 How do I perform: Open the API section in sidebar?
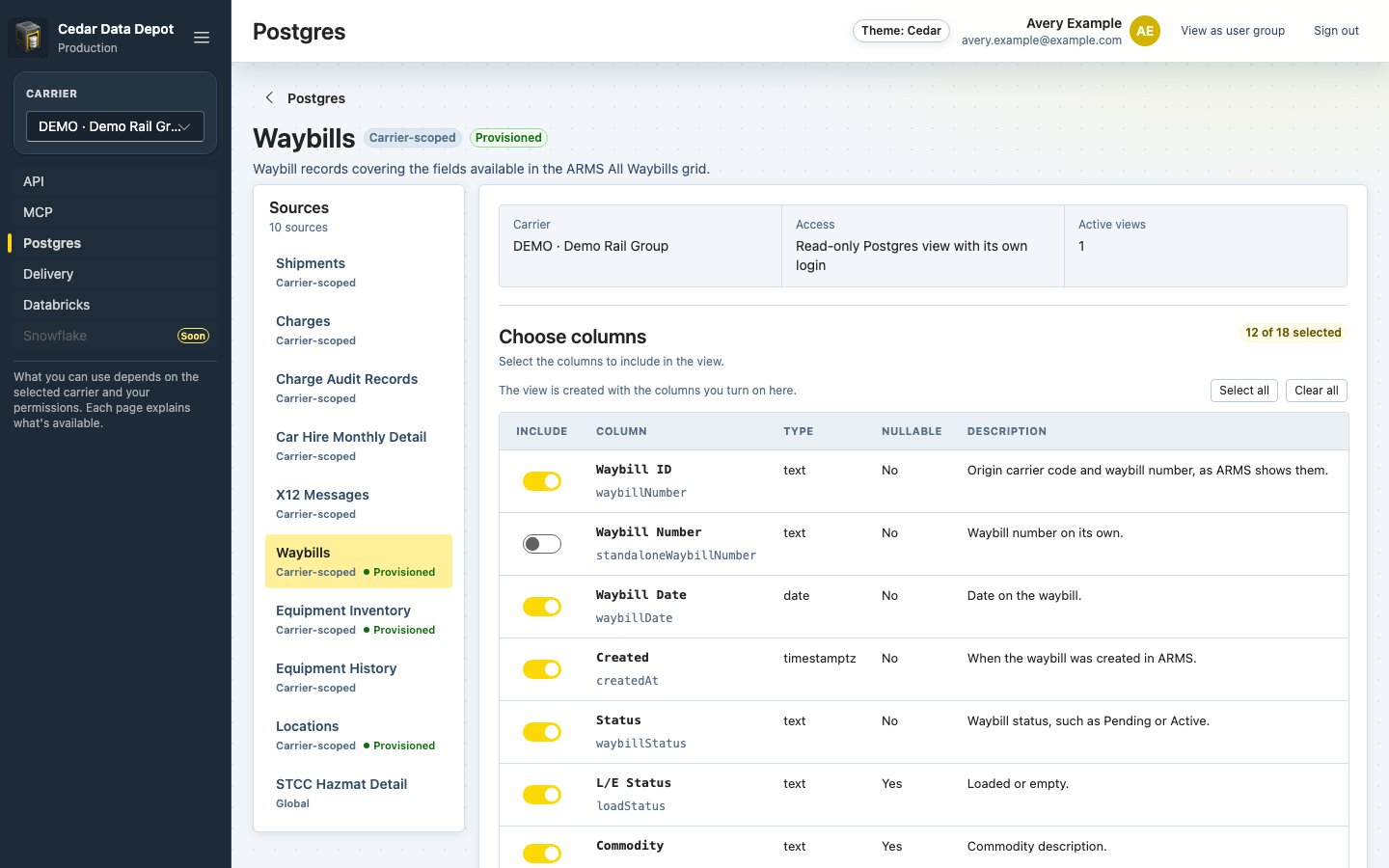click(116, 181)
